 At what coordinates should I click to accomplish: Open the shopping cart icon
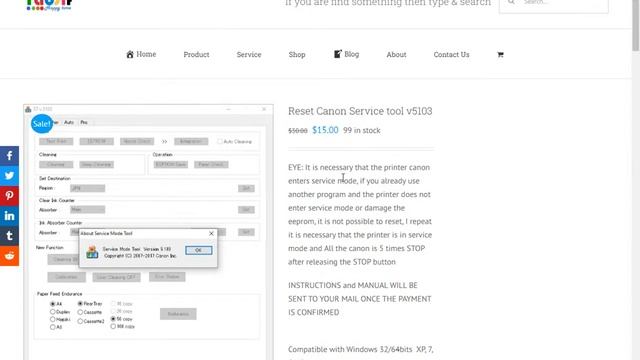tap(500, 54)
